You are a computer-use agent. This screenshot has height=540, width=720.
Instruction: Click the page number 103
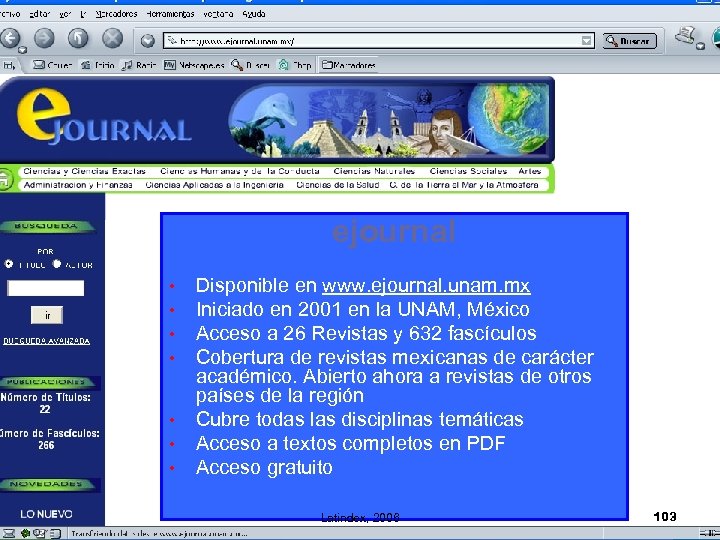(x=664, y=517)
